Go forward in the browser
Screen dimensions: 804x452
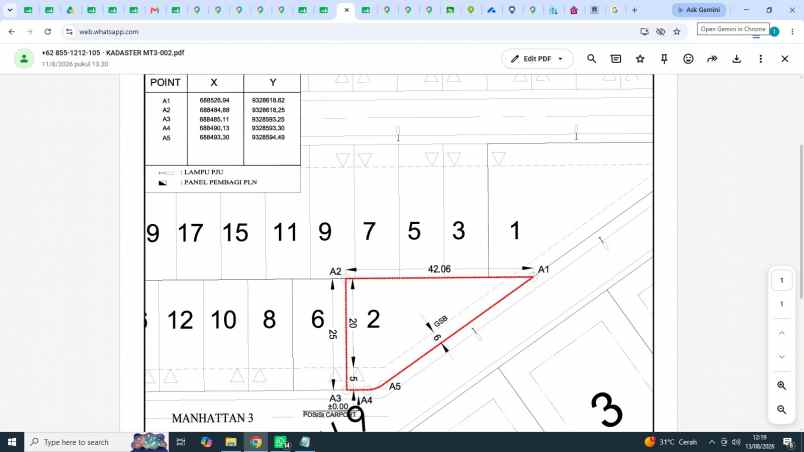(29, 32)
